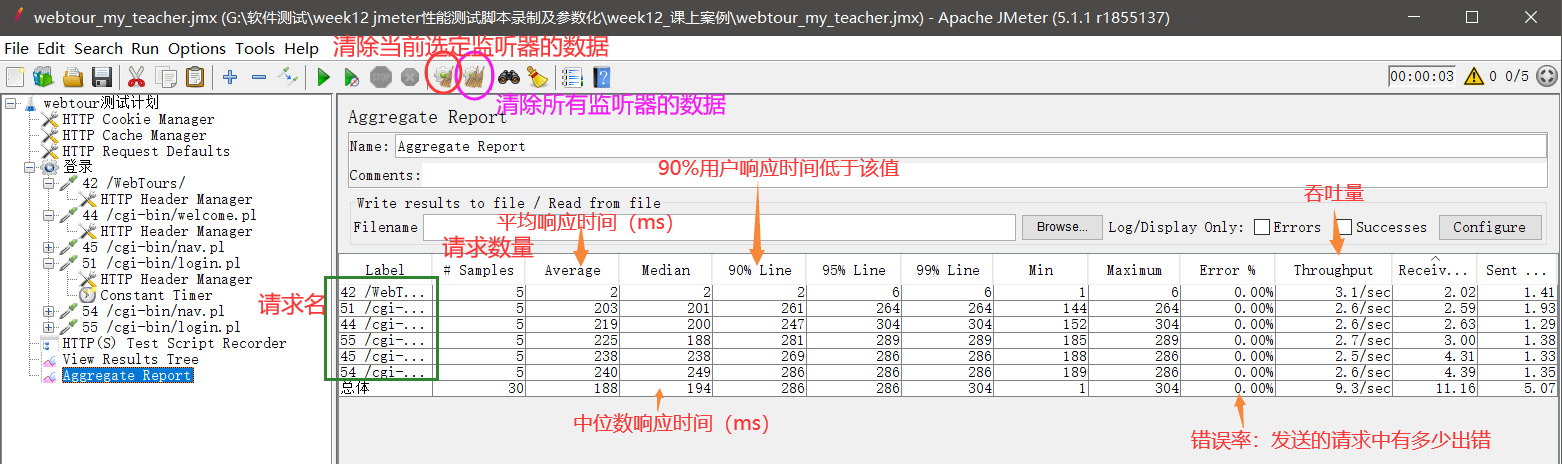
Task: Select HTTP Cache Manager in the tree
Action: 134,136
